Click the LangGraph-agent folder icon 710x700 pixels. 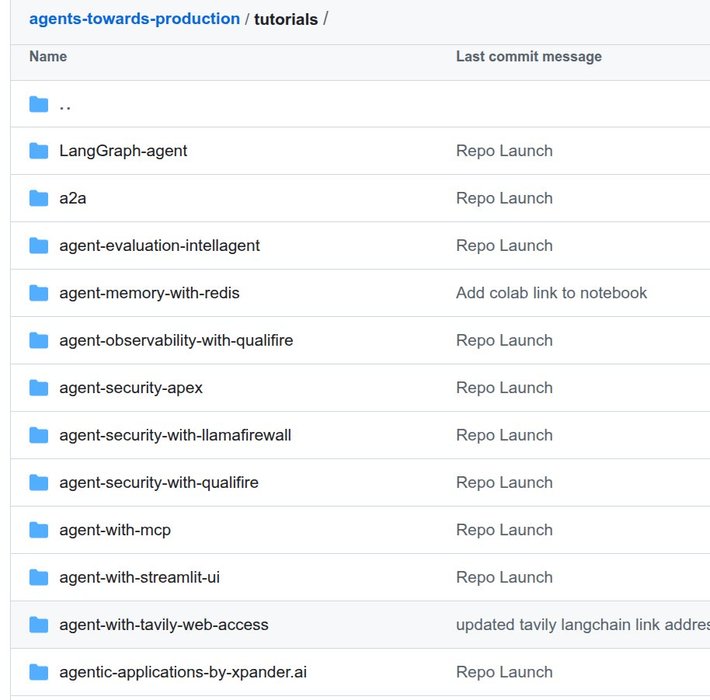38,151
